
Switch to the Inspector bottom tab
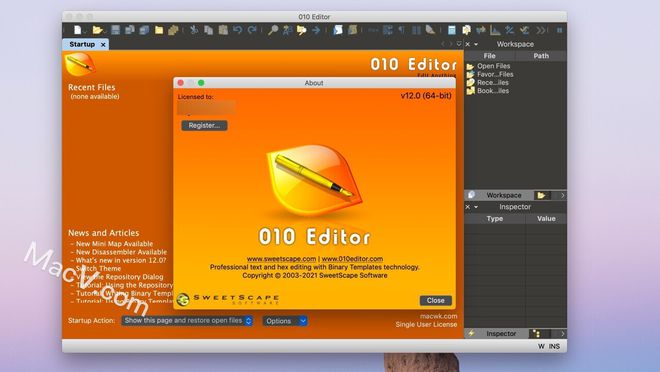(x=501, y=334)
